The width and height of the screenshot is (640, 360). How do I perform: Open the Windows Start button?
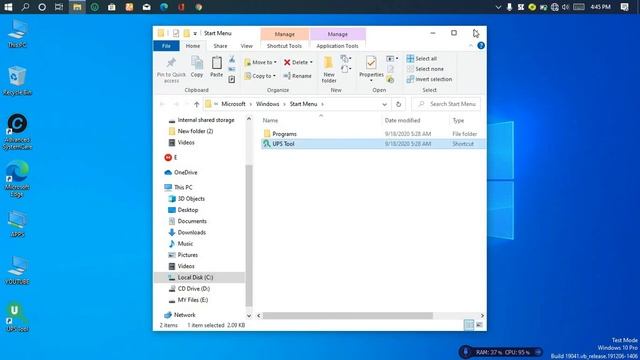(8, 7)
